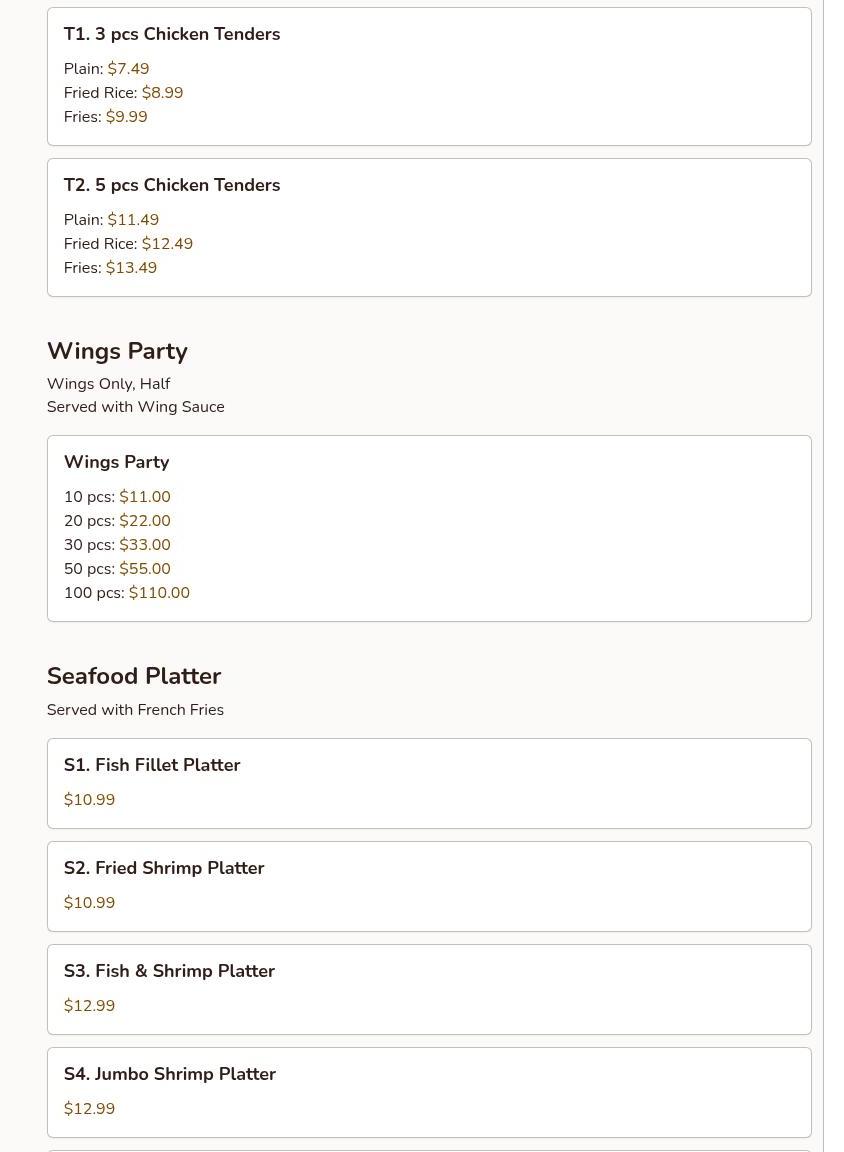
Task: Choose S3. Fish & Shrimp Platter
Action: coord(429,989)
